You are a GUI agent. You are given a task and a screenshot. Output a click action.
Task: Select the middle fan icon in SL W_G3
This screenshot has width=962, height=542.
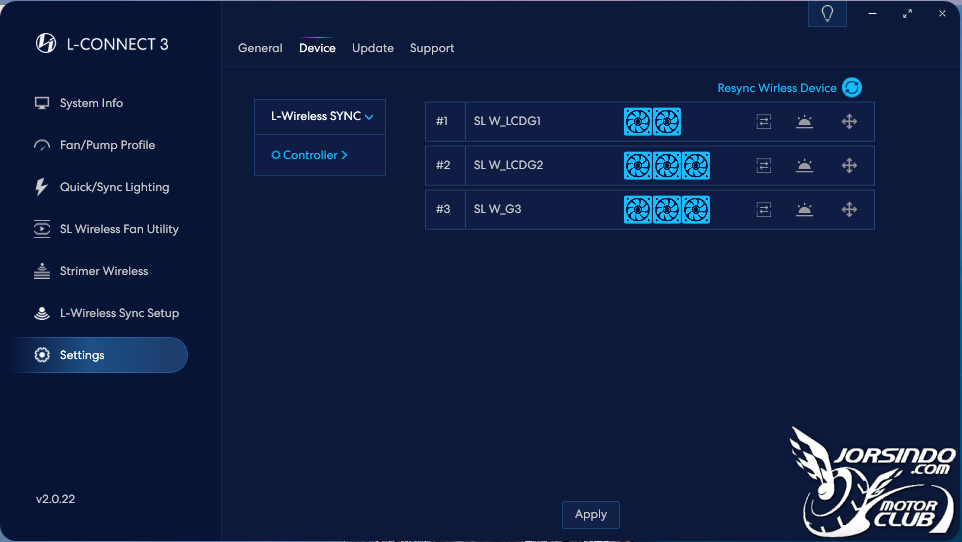[667, 210]
